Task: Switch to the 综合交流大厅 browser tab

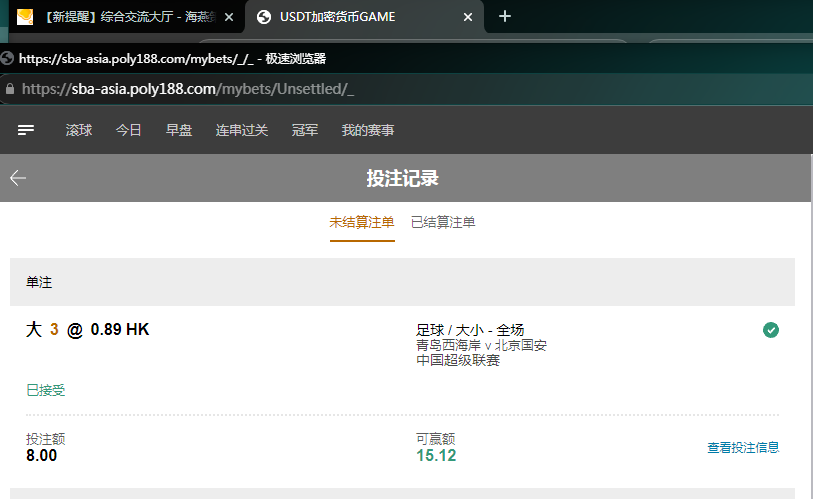Action: [127, 17]
